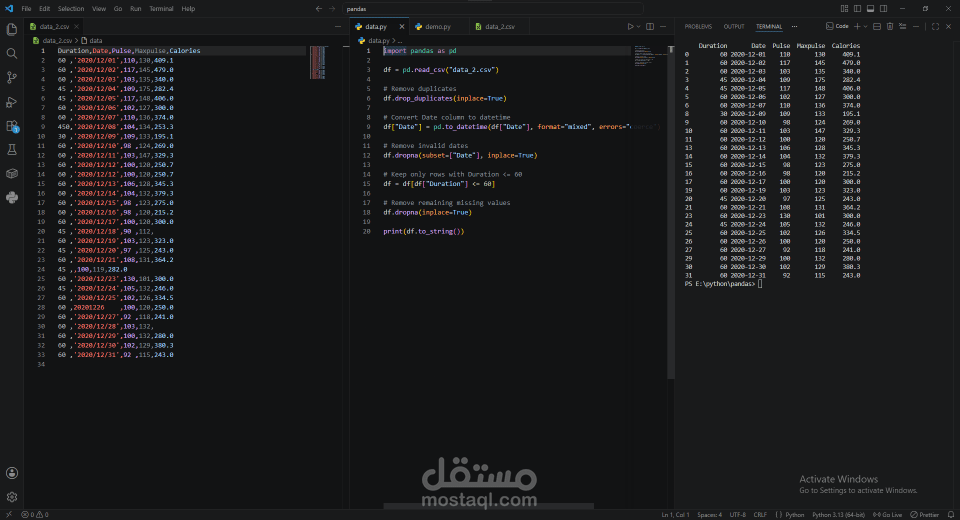Maximize the terminal panel size
The height and width of the screenshot is (520, 960).
[x=935, y=26]
